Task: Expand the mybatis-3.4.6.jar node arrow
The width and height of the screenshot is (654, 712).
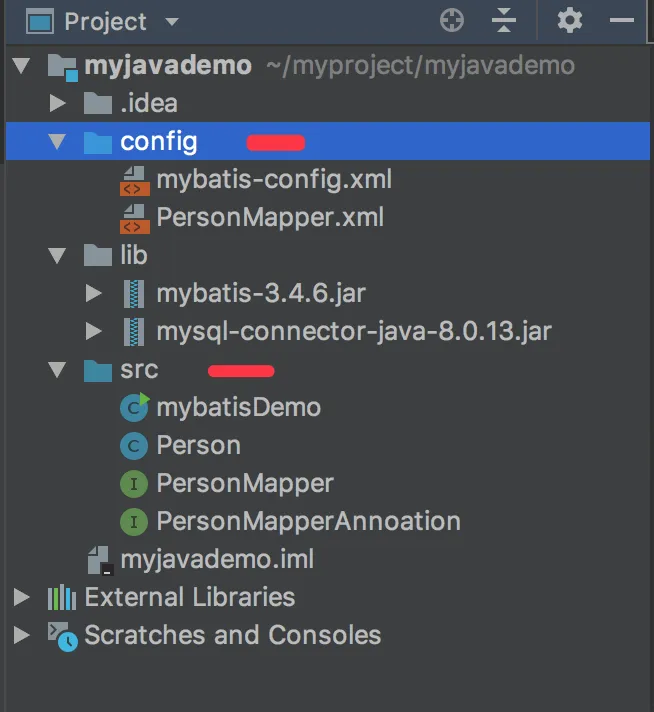Action: pos(94,294)
